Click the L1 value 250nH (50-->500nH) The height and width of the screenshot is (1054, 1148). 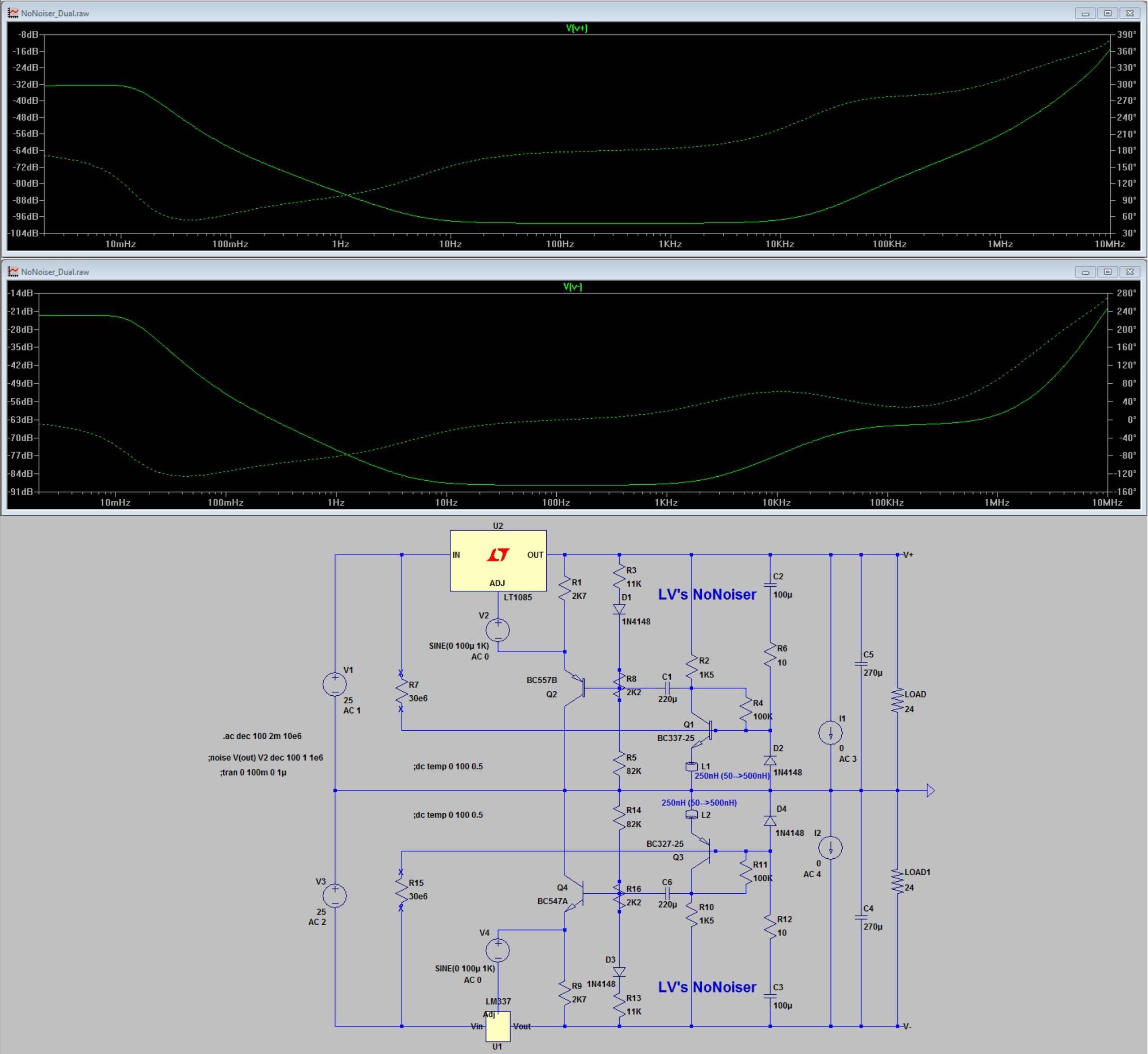click(x=732, y=776)
